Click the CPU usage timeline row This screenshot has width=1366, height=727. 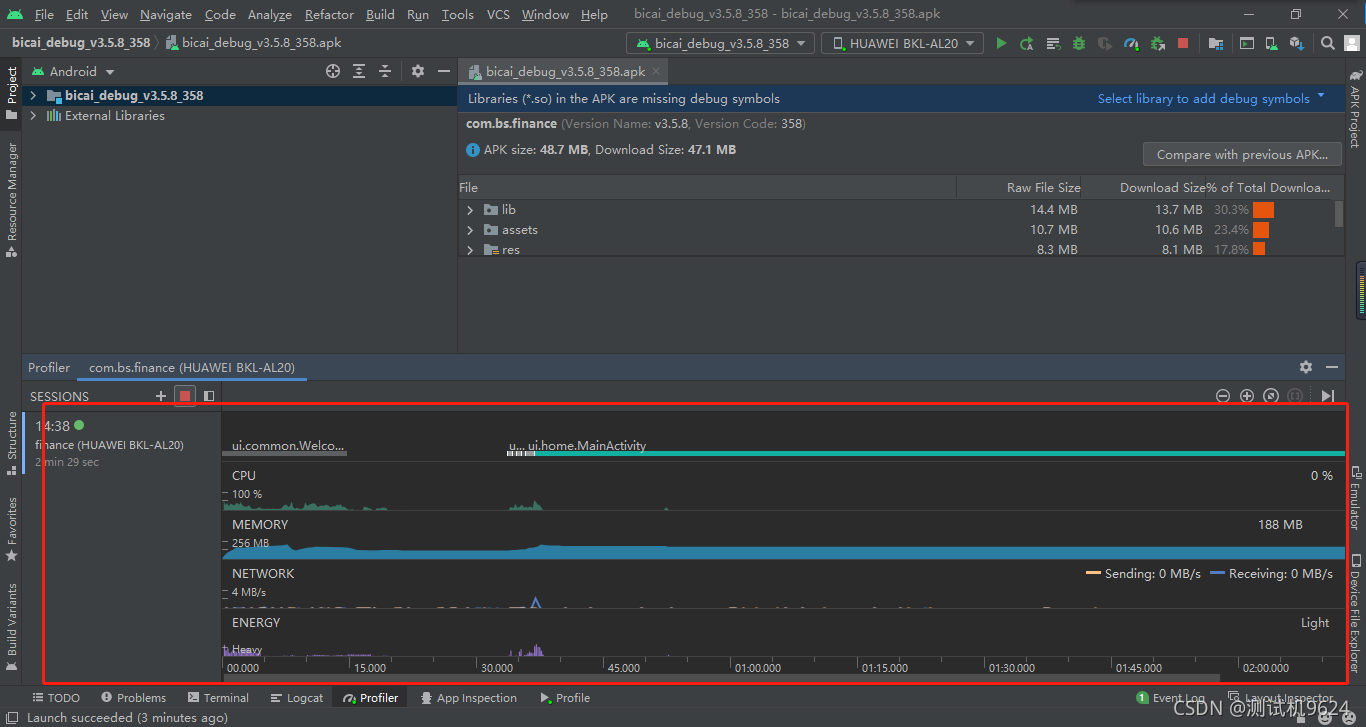(x=783, y=486)
